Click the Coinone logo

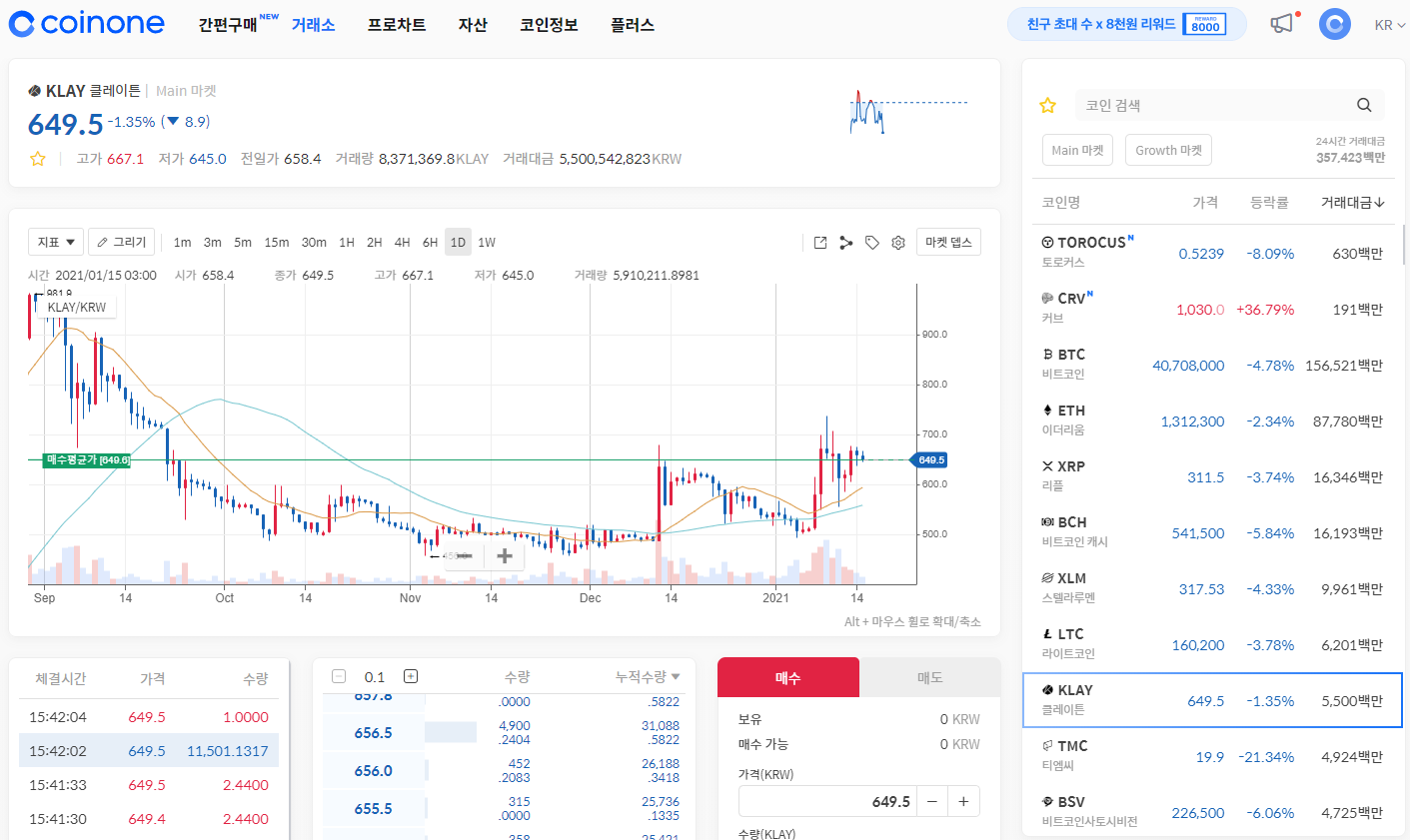(x=87, y=24)
